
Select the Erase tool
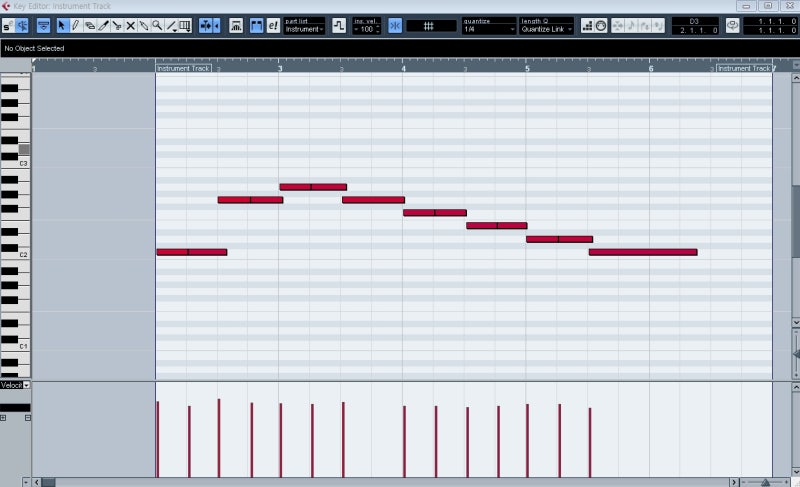[x=89, y=25]
